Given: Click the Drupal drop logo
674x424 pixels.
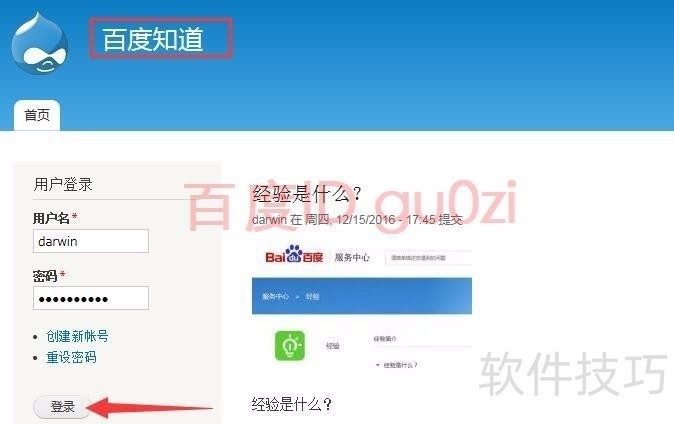Looking at the screenshot, I should [40, 43].
